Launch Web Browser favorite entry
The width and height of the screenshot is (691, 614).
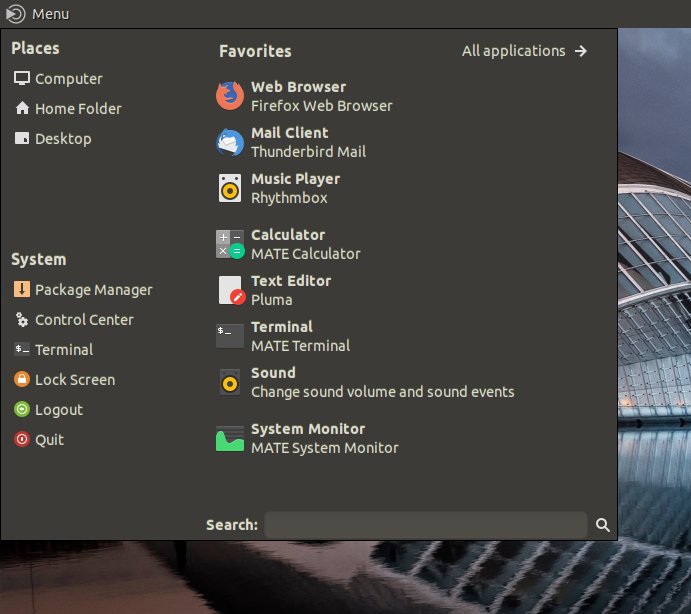coord(304,96)
